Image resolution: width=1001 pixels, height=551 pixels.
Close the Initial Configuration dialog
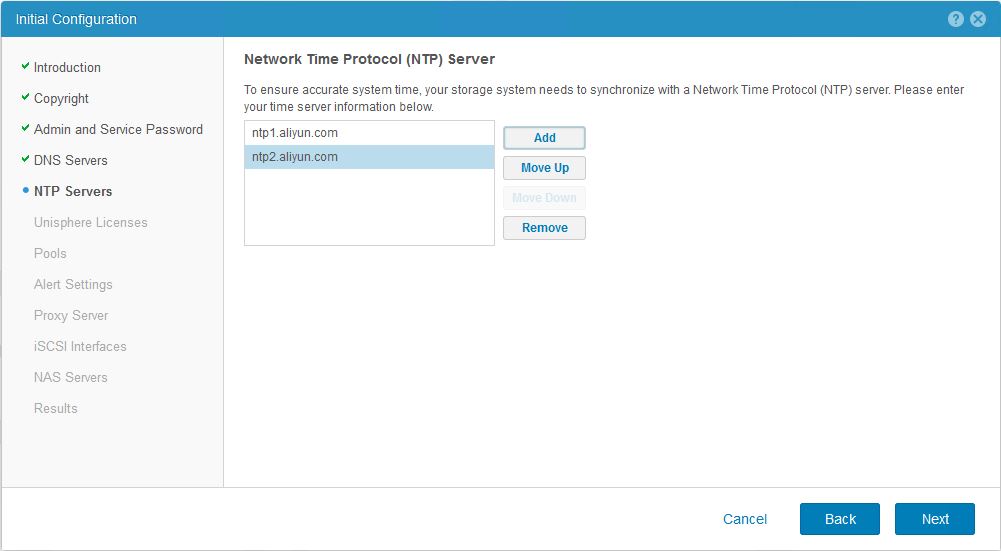[977, 19]
